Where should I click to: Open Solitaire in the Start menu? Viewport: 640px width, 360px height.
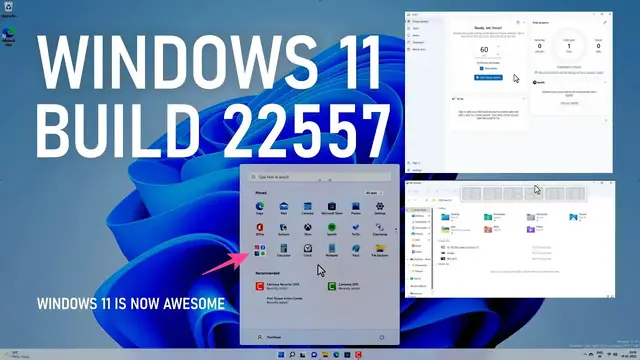pos(283,229)
